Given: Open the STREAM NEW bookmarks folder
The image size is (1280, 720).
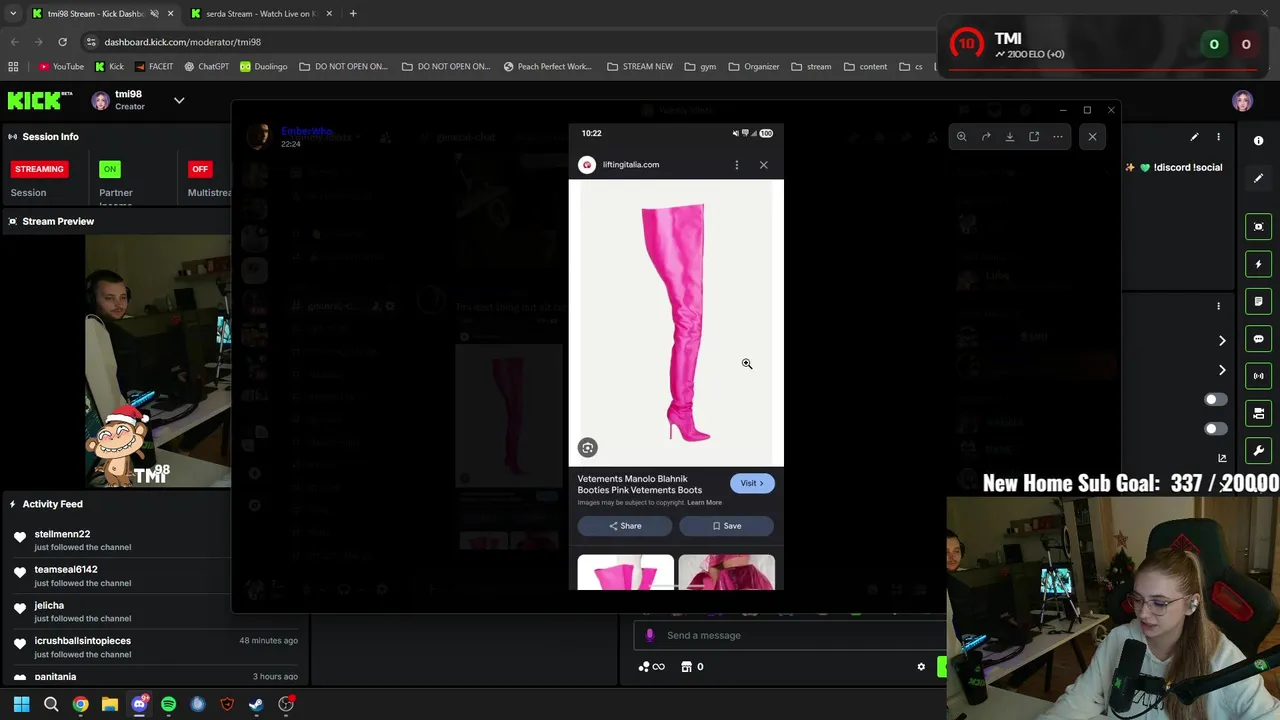Looking at the screenshot, I should tap(640, 67).
